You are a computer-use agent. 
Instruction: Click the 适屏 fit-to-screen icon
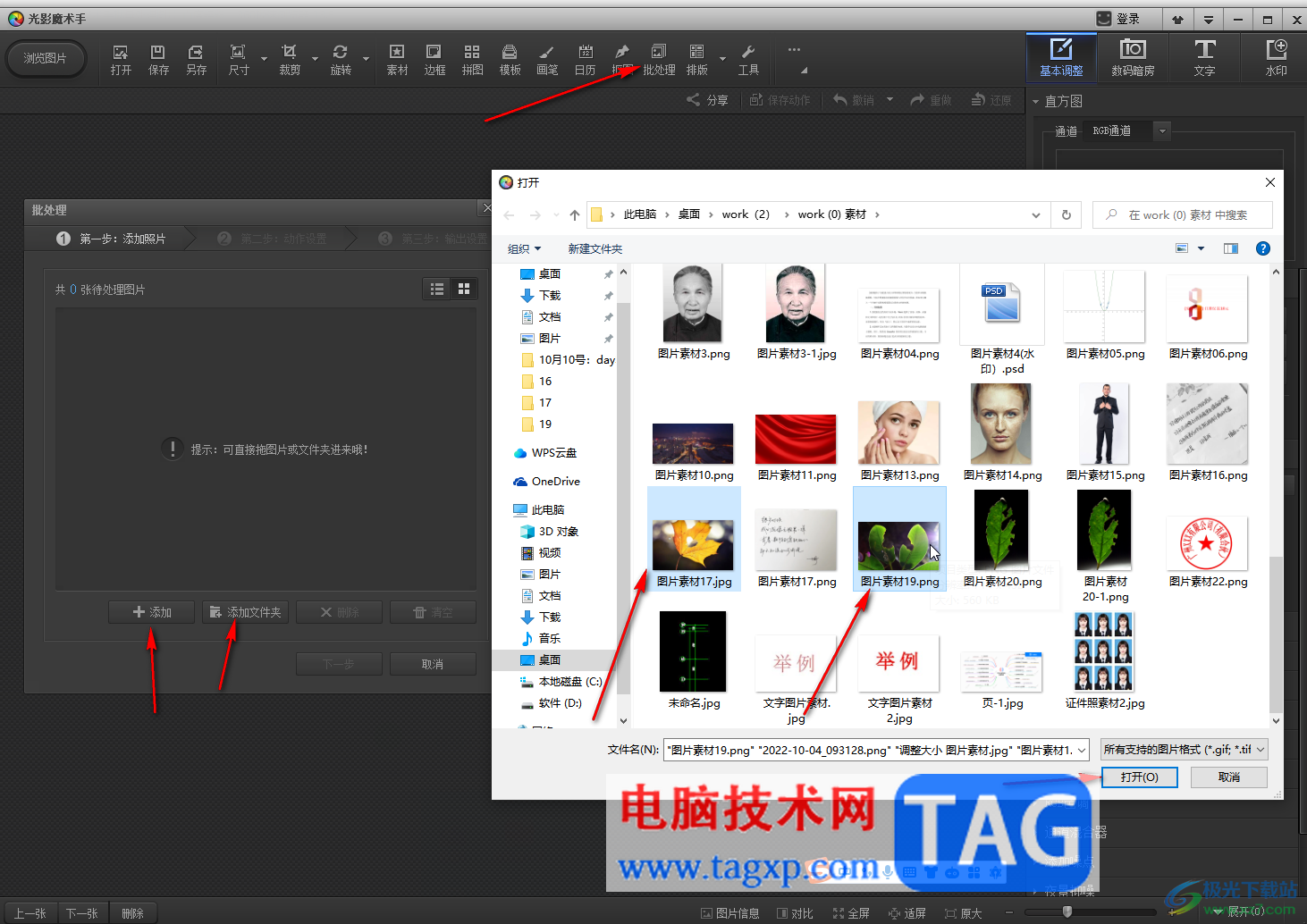pos(907,913)
